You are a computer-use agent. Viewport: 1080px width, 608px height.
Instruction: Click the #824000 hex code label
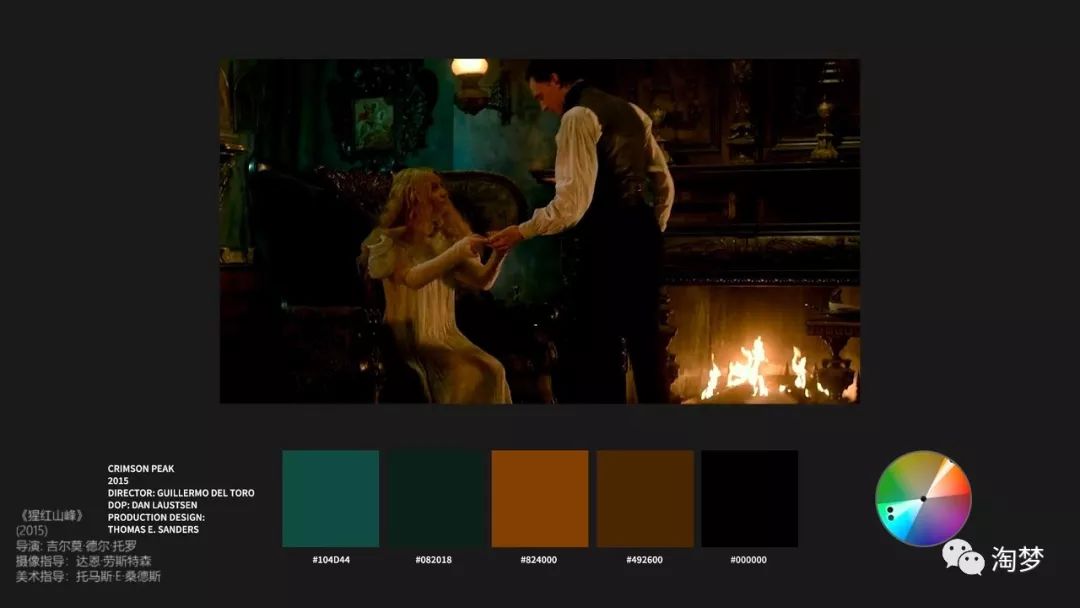coord(539,560)
